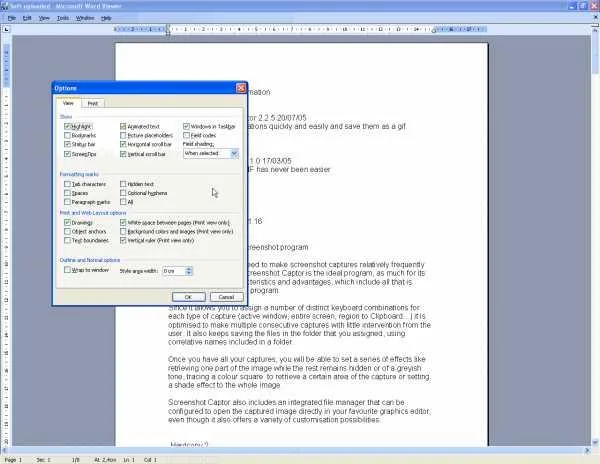
Task: Click the document close X below title buttons
Action: [595, 17]
